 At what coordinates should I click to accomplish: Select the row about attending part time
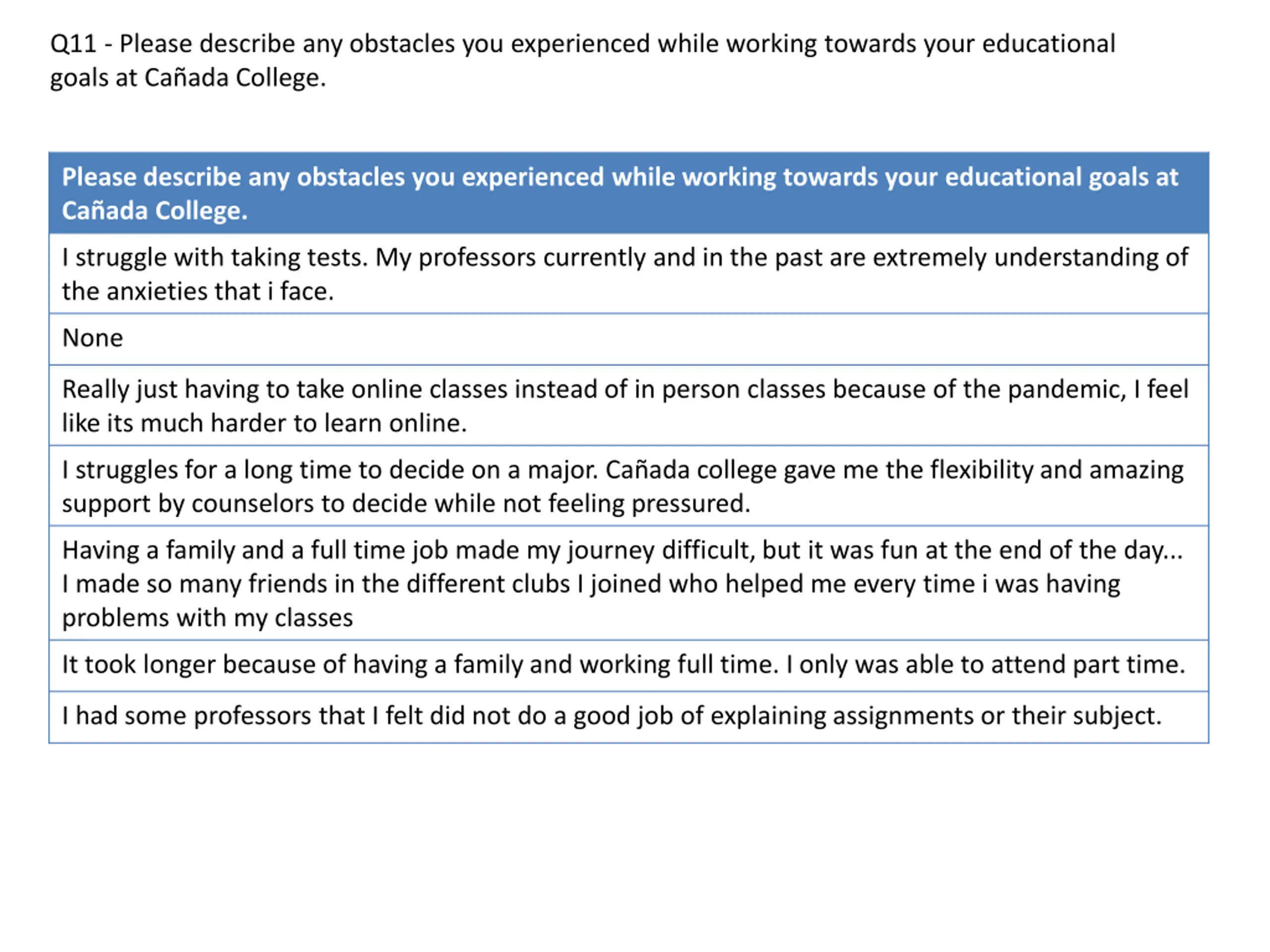(x=629, y=665)
